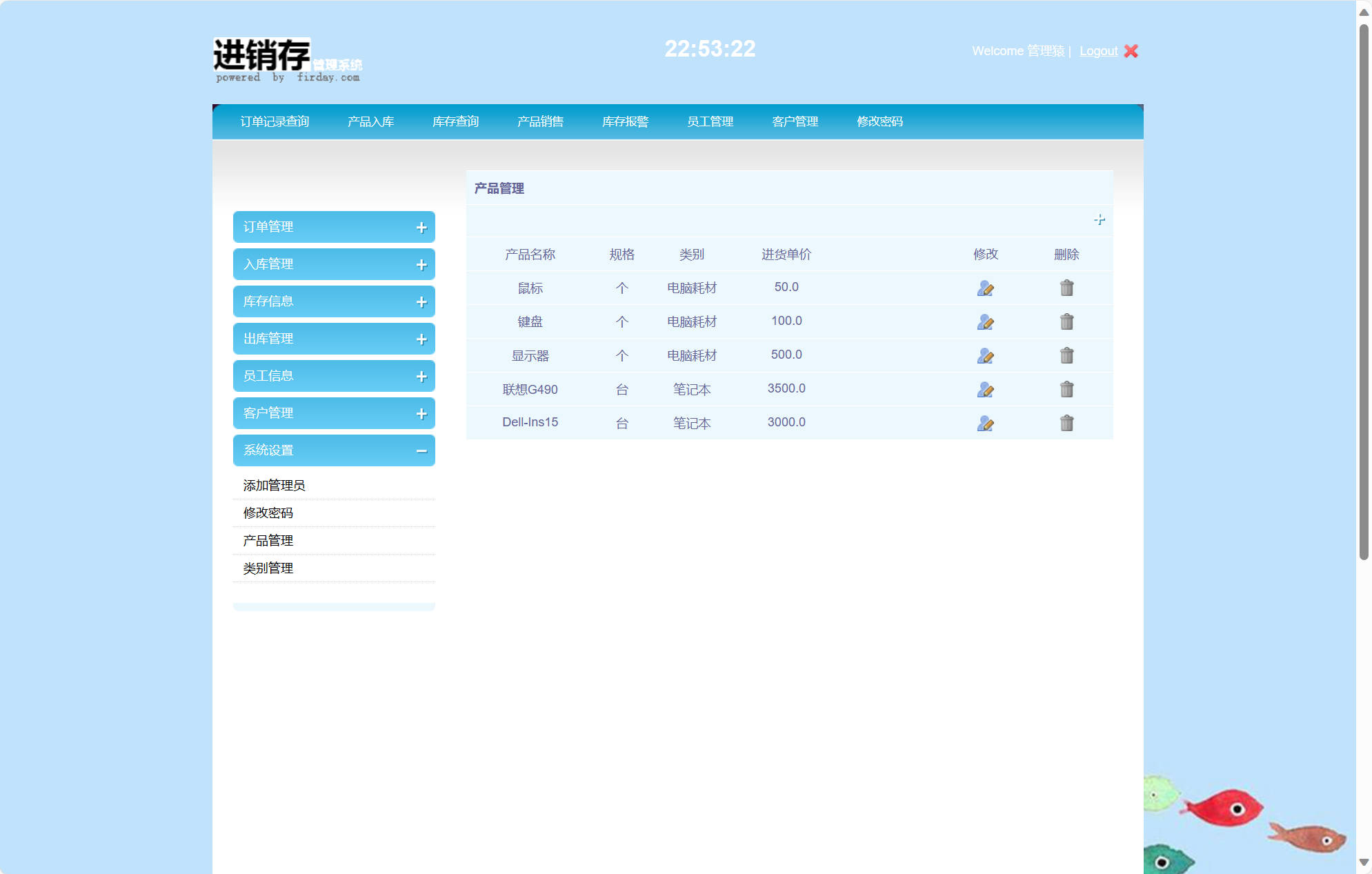Delete the 鼠标 product row
This screenshot has width=1372, height=874.
tap(1066, 288)
